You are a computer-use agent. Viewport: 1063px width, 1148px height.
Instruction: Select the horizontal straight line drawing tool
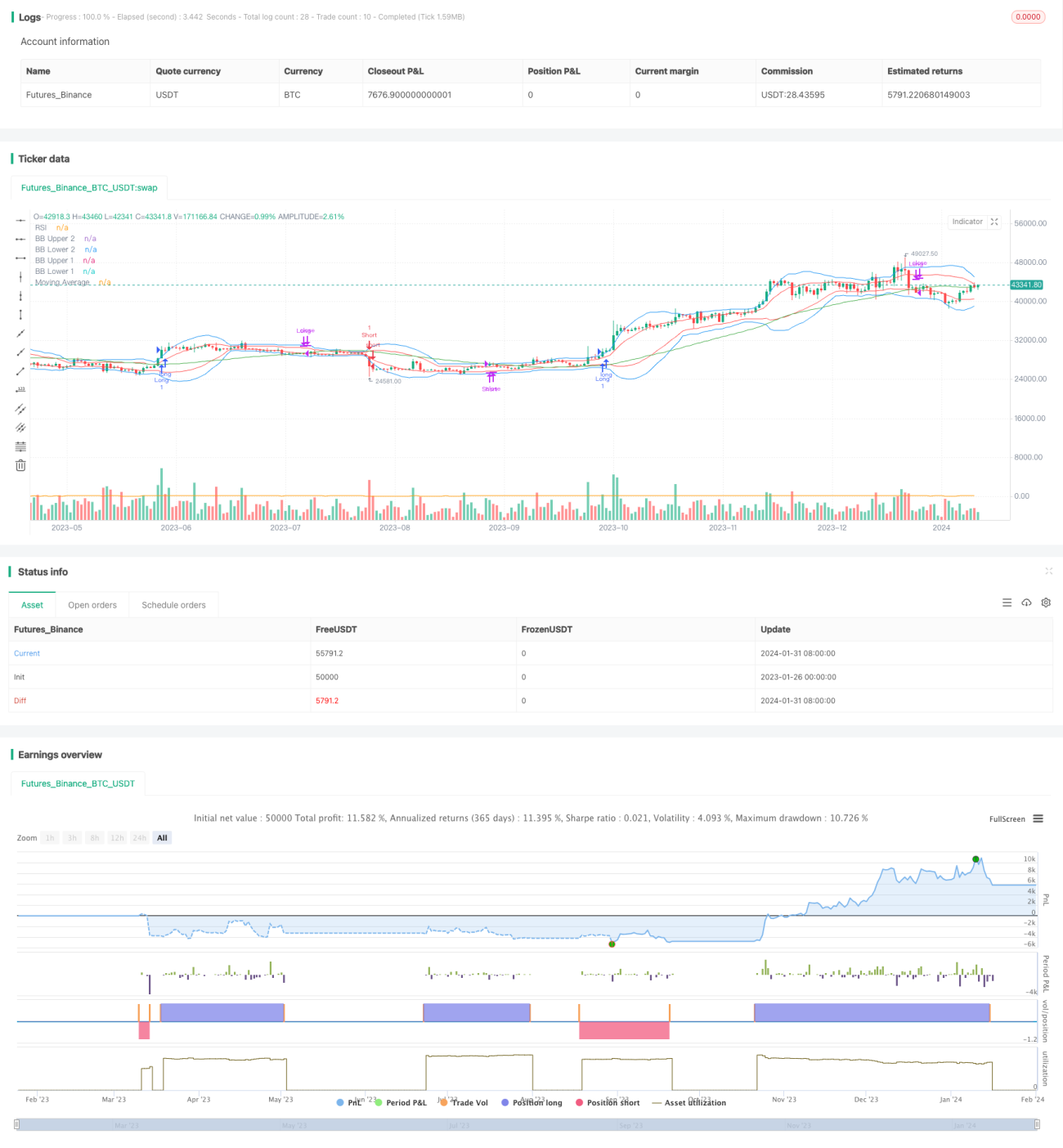click(20, 220)
